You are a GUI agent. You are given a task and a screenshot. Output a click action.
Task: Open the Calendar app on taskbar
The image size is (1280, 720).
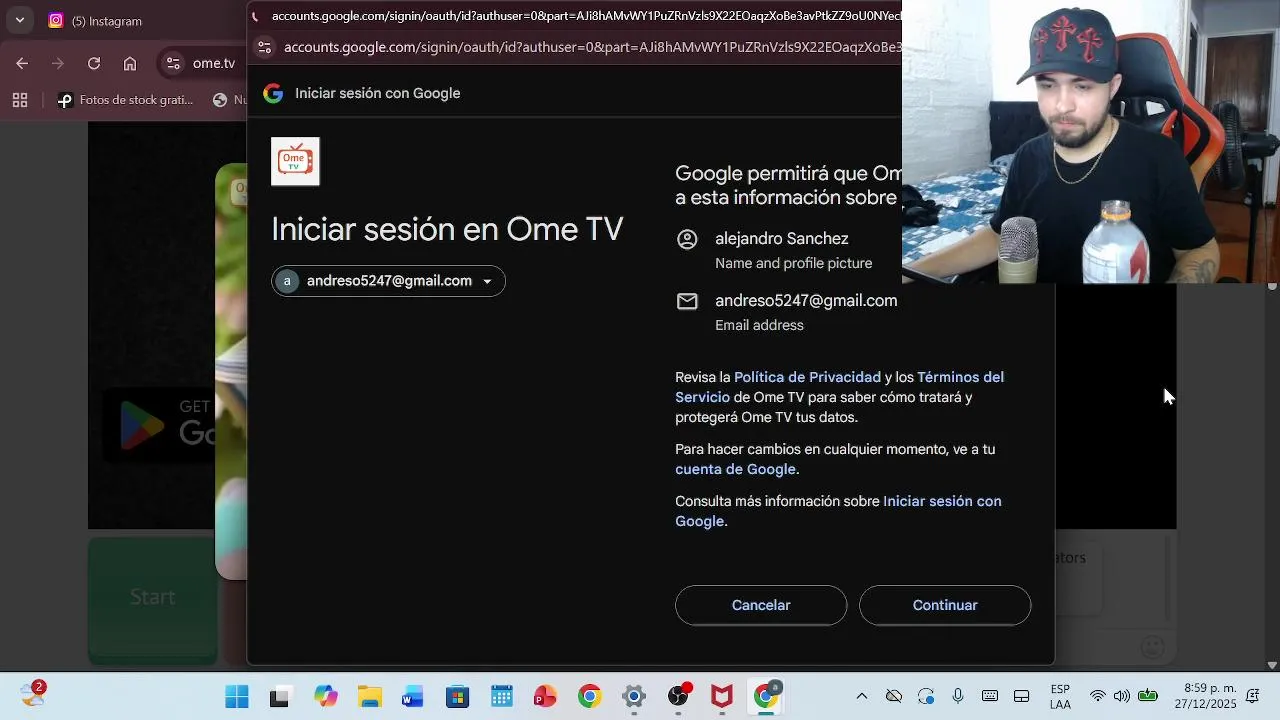tap(502, 697)
